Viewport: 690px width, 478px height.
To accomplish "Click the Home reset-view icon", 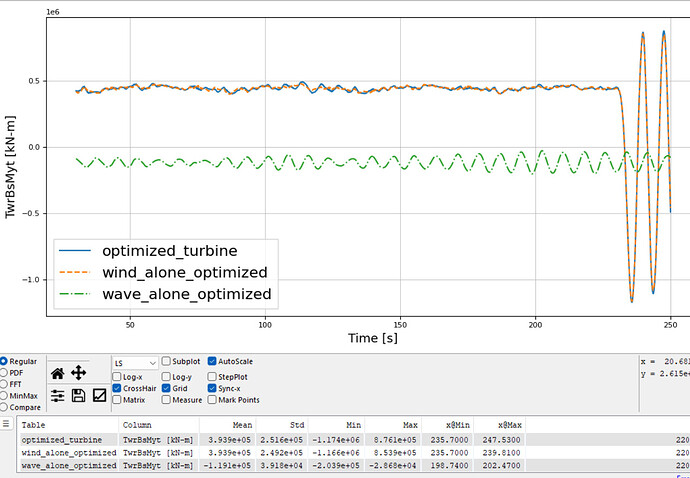I will 58,374.
